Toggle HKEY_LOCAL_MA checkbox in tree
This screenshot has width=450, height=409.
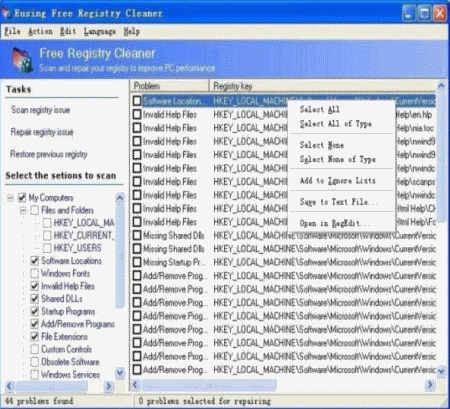47,223
